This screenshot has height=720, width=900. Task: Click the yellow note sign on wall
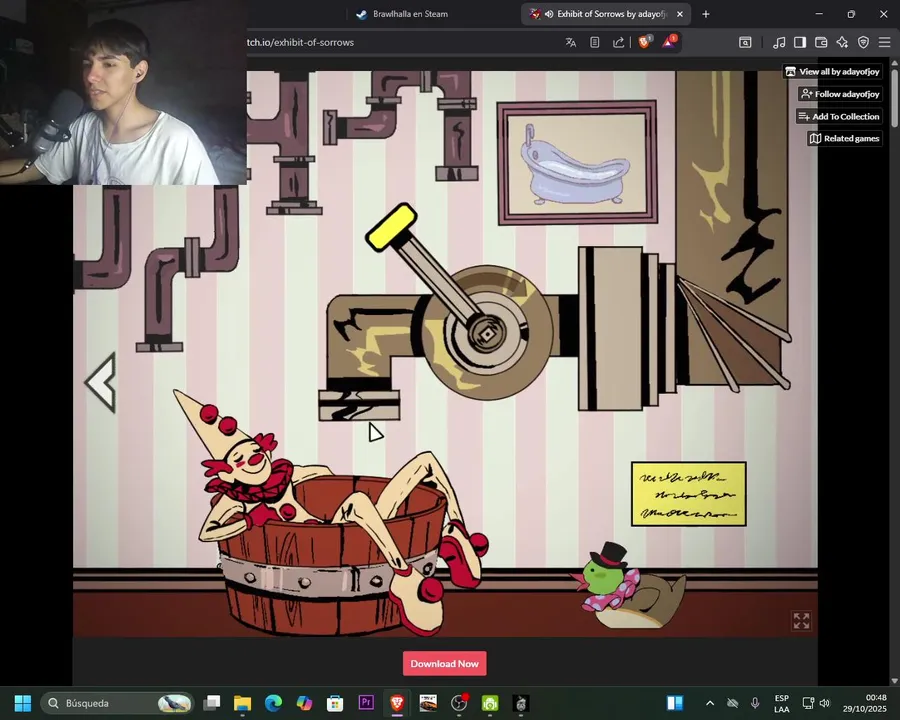click(689, 494)
